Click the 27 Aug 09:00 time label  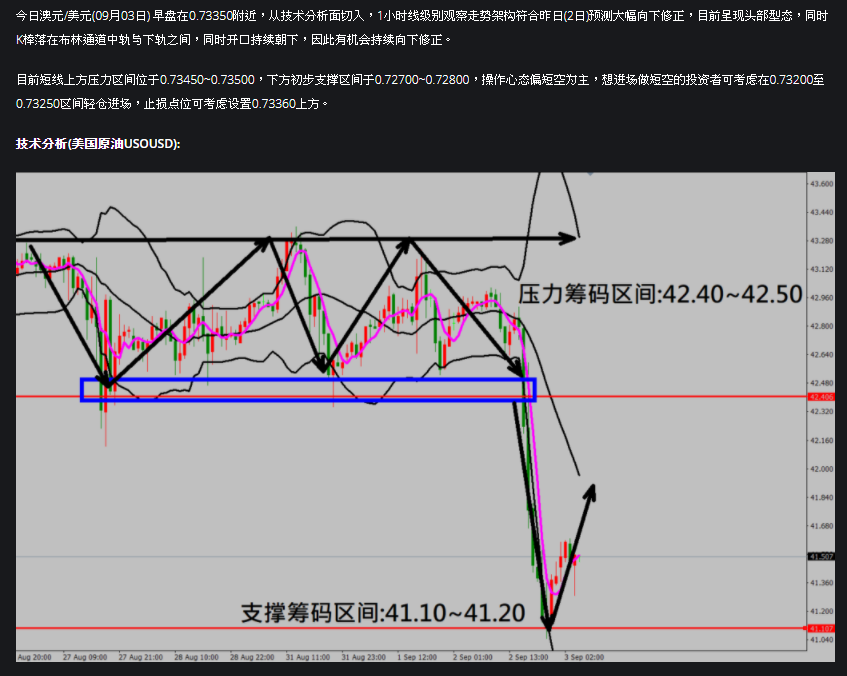pyautogui.click(x=85, y=658)
